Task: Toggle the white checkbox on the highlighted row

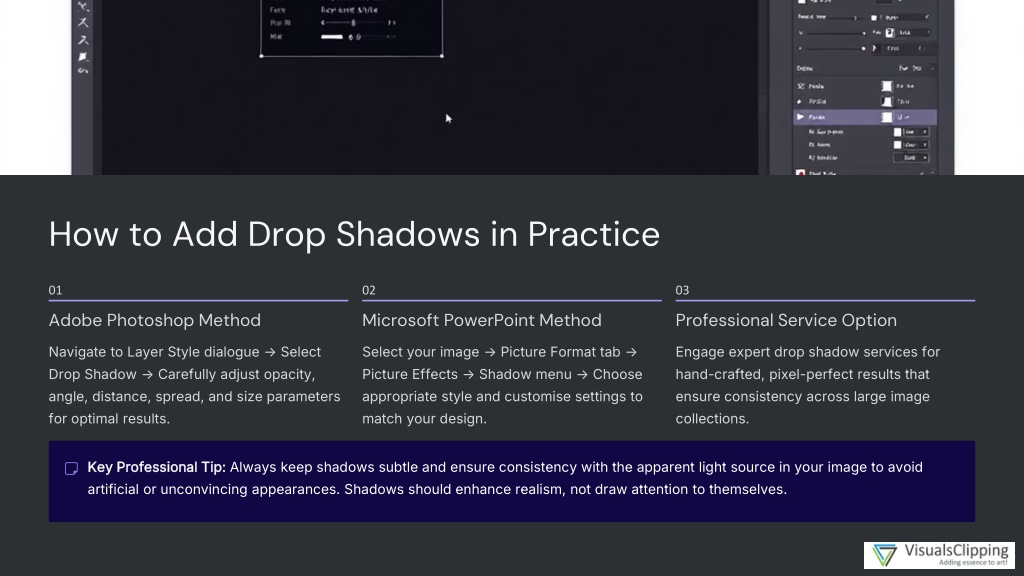Action: tap(886, 117)
